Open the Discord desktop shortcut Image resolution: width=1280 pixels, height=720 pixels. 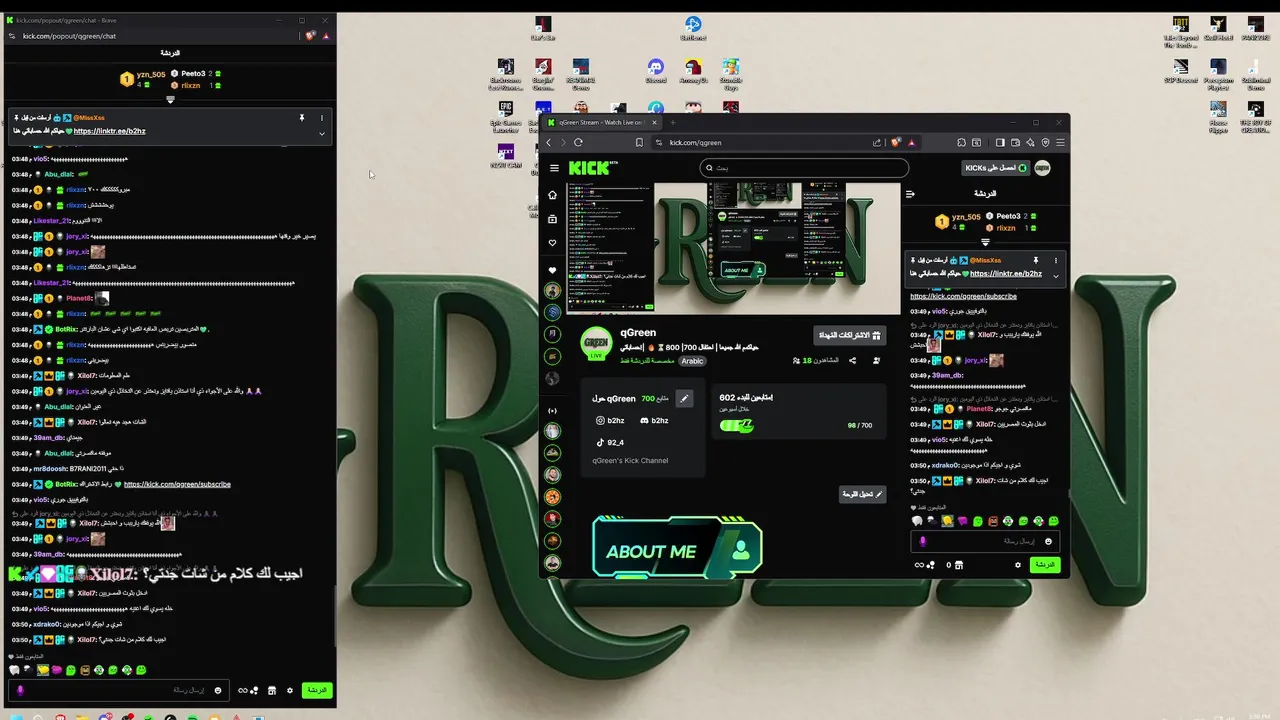(655, 71)
